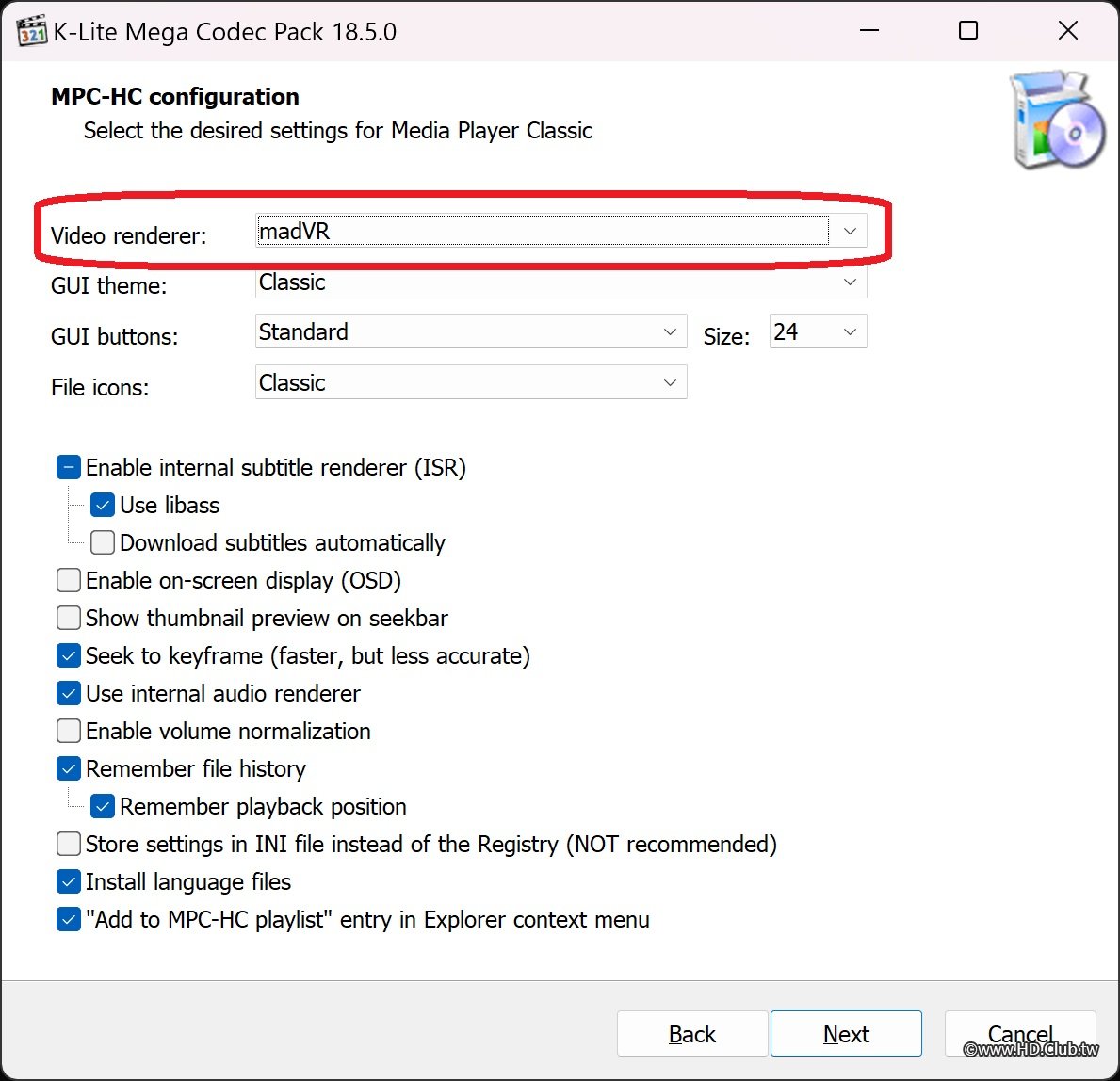Tick Store settings in INI file option
The height and width of the screenshot is (1081, 1120).
(x=69, y=844)
